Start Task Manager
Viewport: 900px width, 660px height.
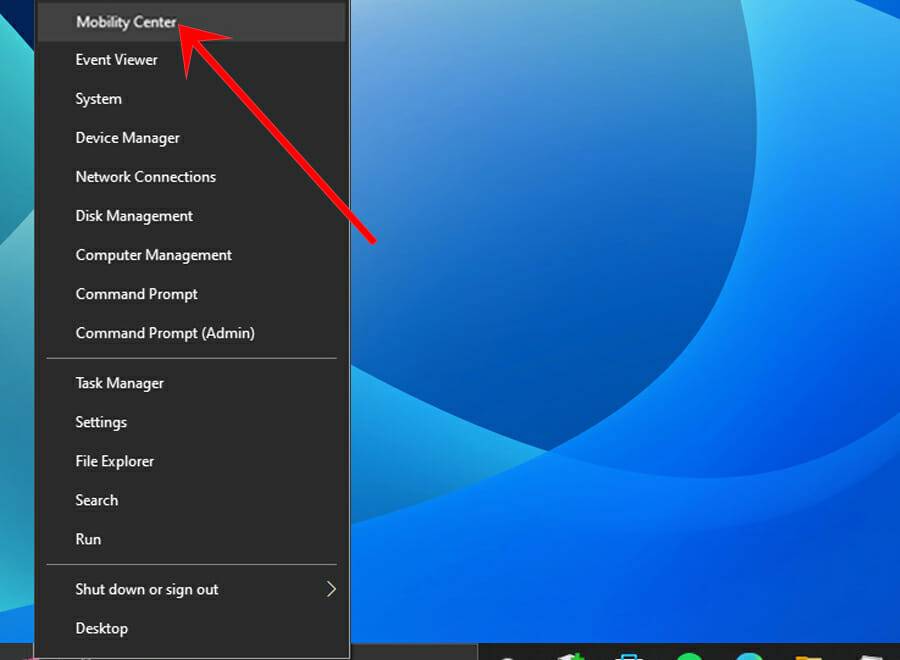(119, 383)
